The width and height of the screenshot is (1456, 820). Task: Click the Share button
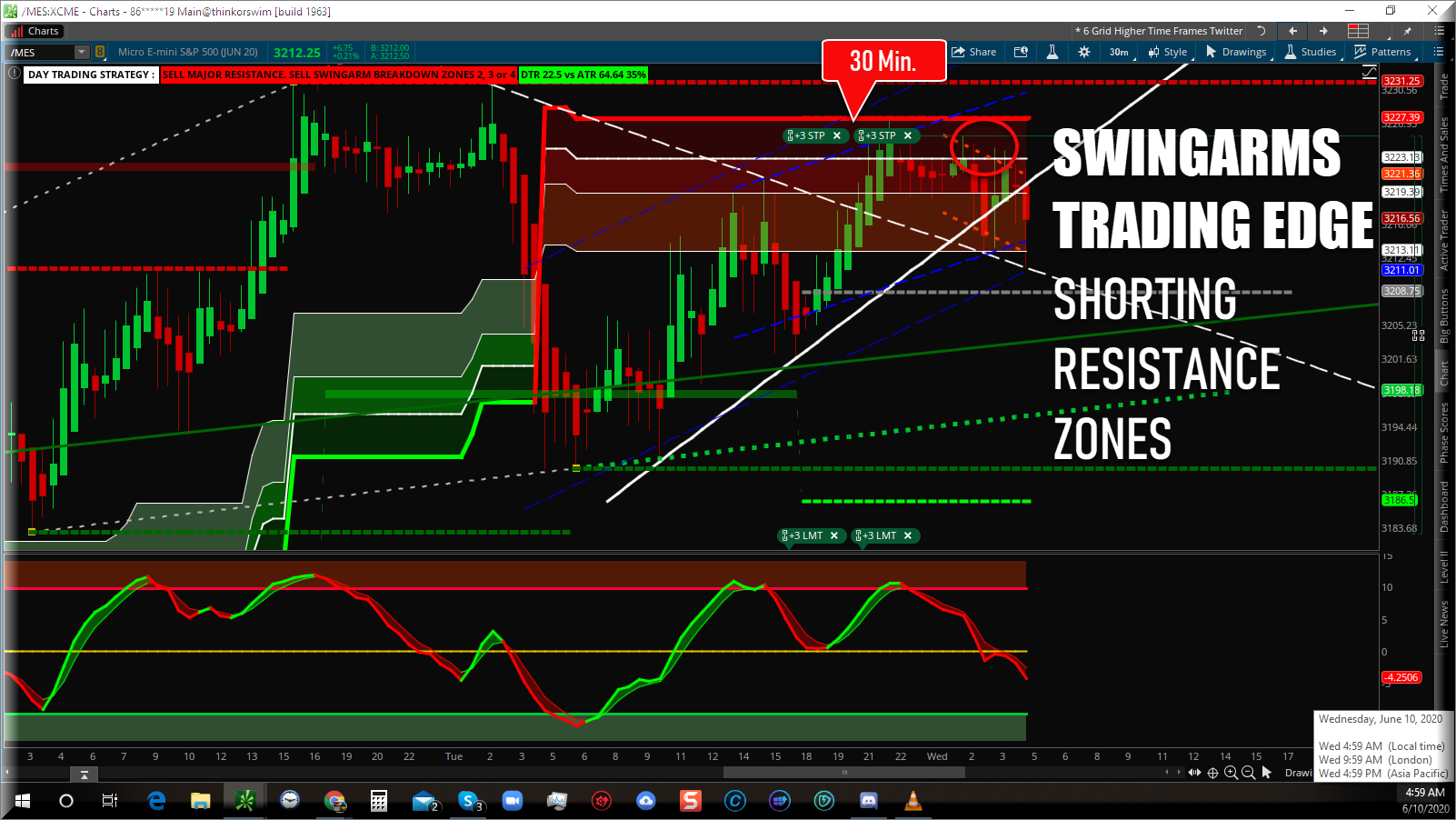(x=974, y=52)
